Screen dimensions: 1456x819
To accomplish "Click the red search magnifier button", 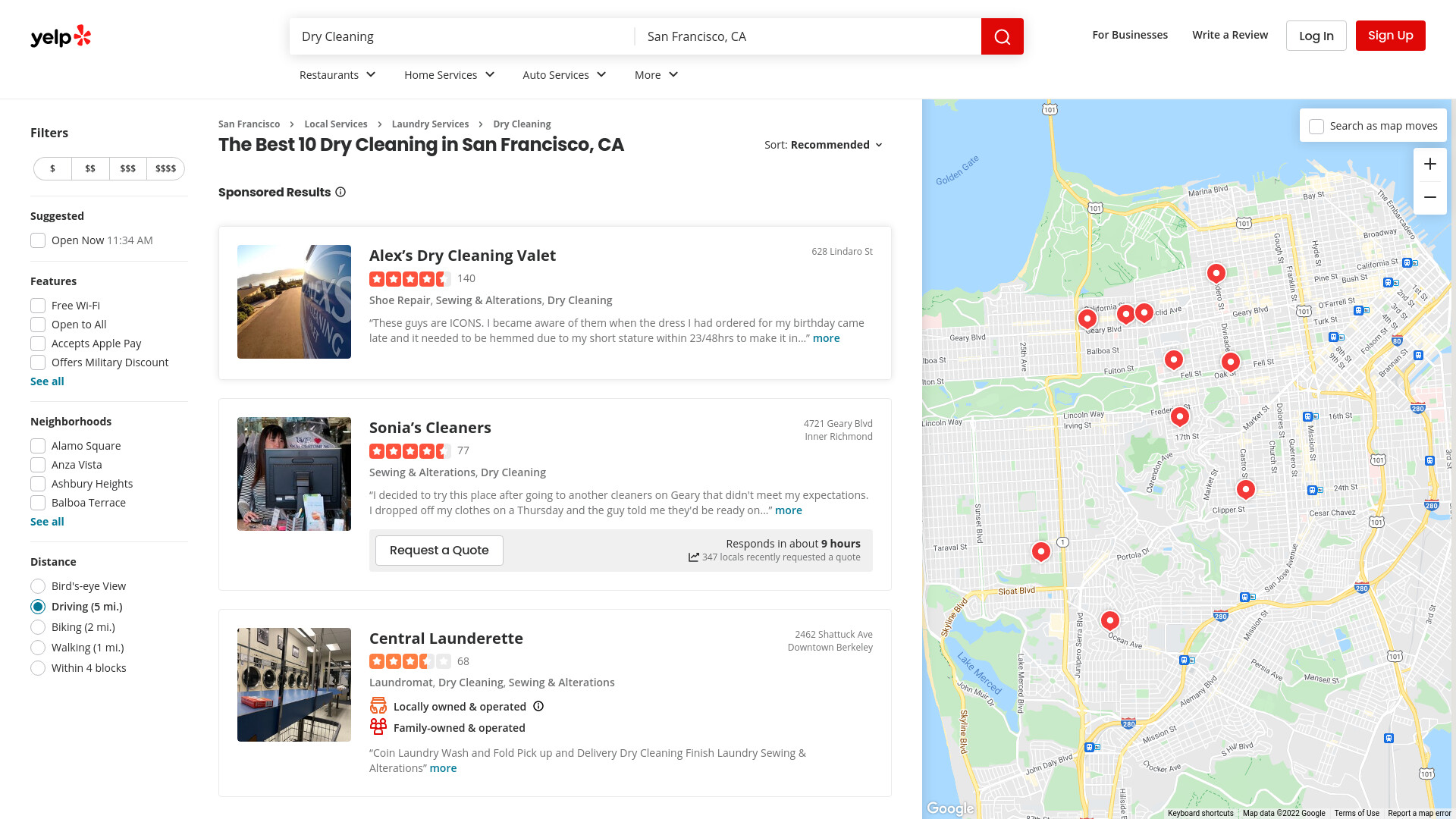I will coord(1002,36).
